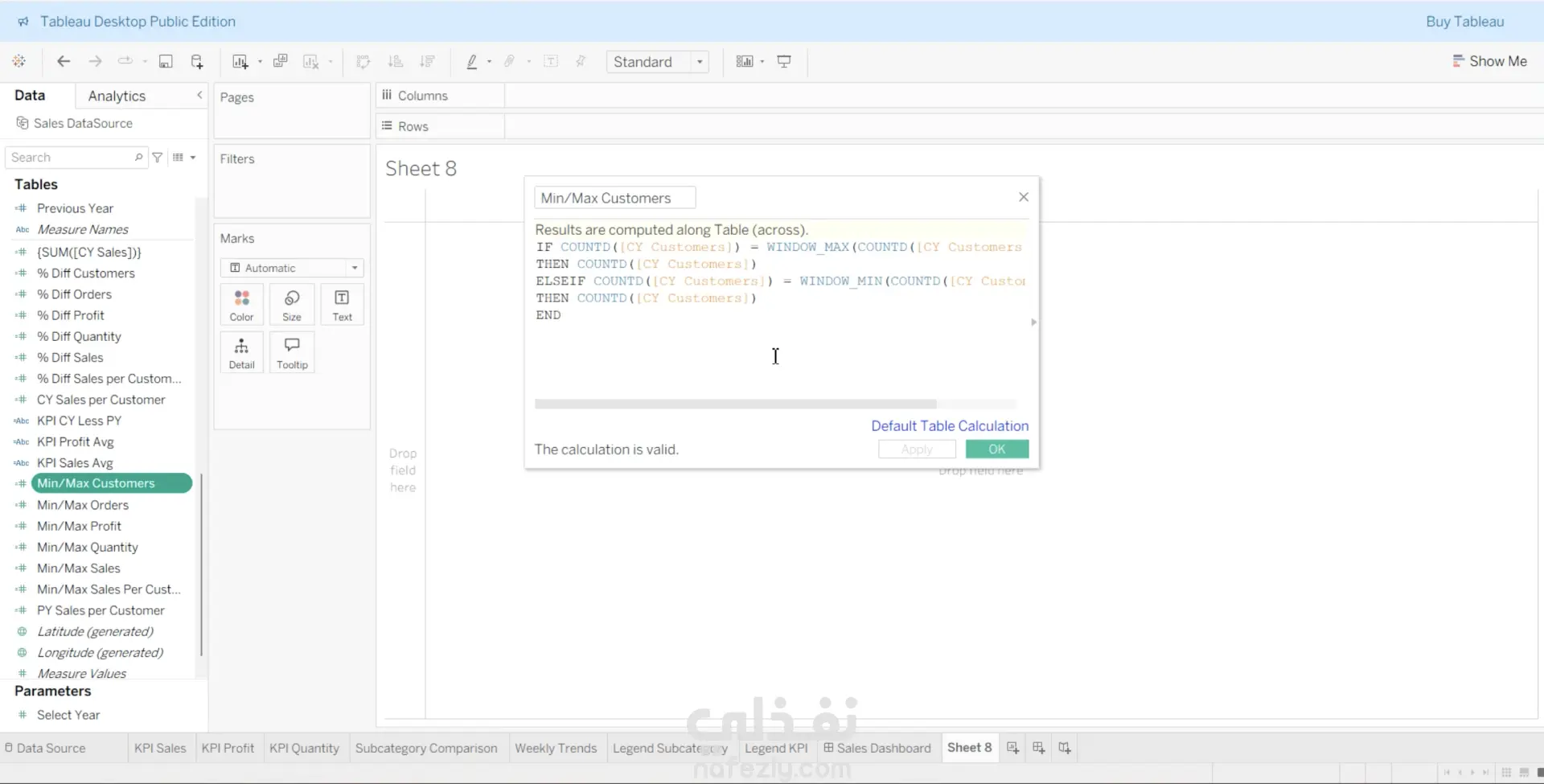Click the Text mark card

(x=342, y=306)
